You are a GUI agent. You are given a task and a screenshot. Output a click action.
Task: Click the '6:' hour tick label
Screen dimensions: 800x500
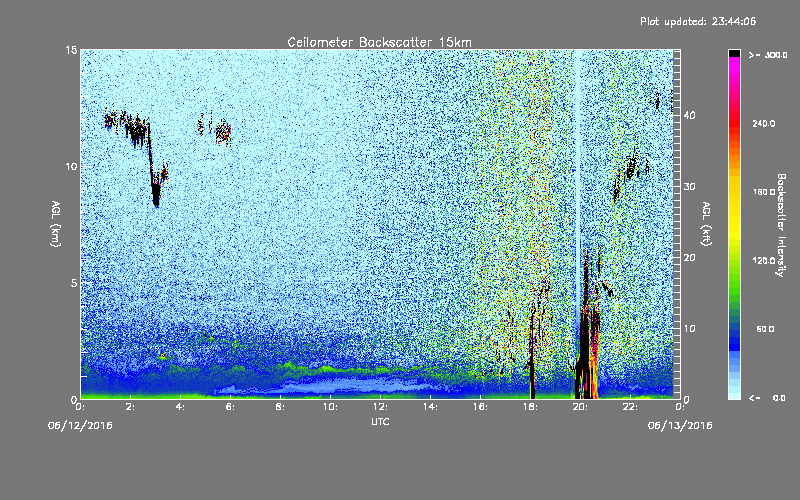(231, 407)
